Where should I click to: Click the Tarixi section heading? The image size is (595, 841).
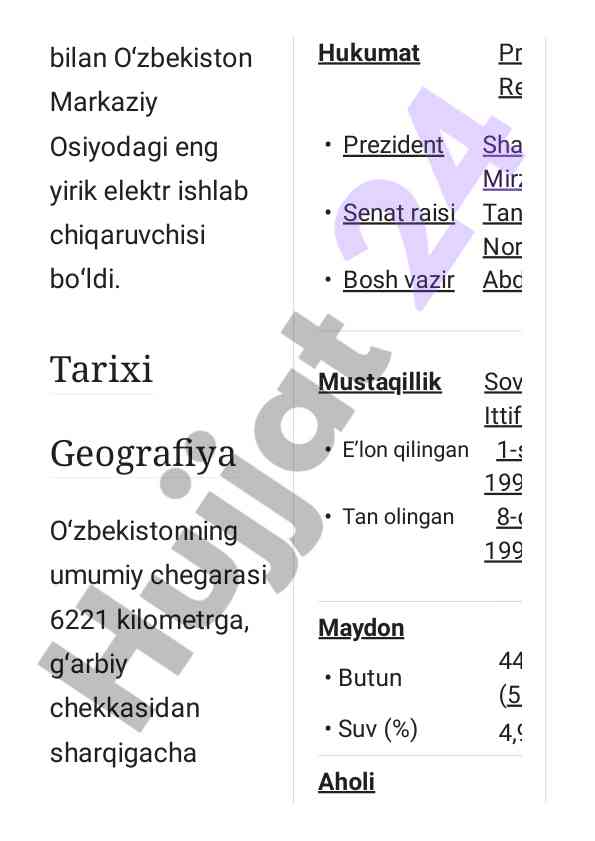pos(101,369)
